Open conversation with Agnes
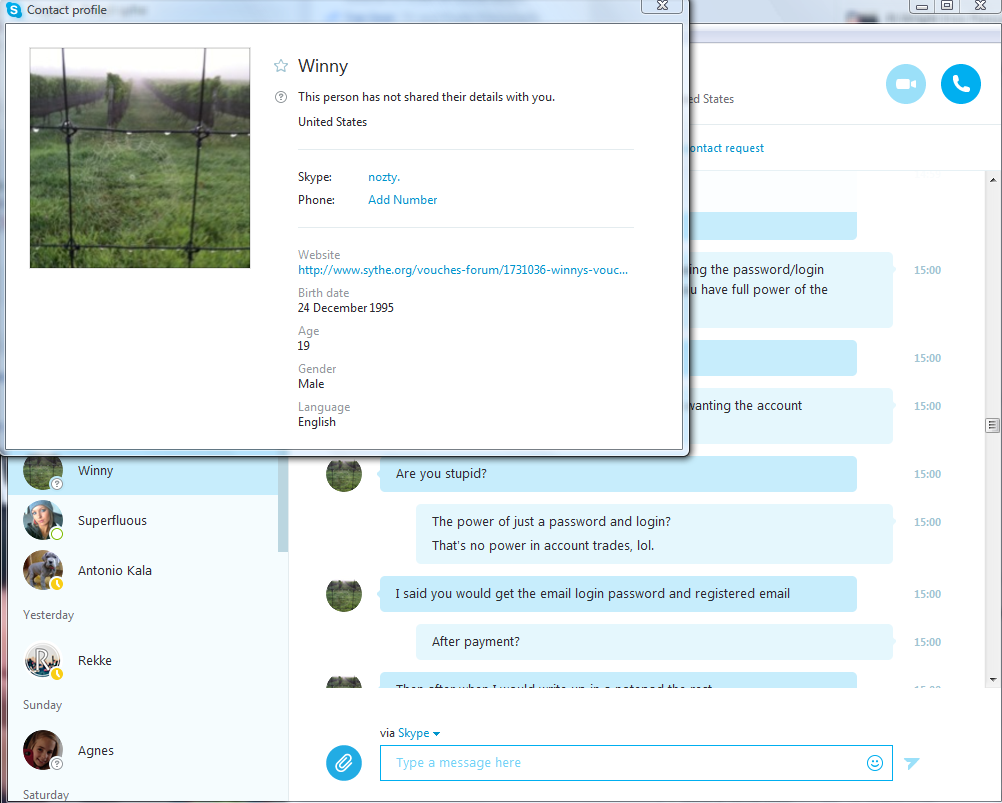Image resolution: width=1002 pixels, height=803 pixels. tap(143, 750)
